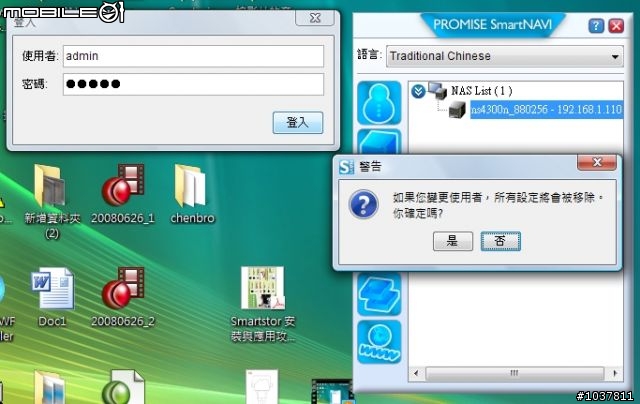Screen dimensions: 640x404
Task: Focus the 密碼 password field
Action: pyautogui.click(x=193, y=84)
